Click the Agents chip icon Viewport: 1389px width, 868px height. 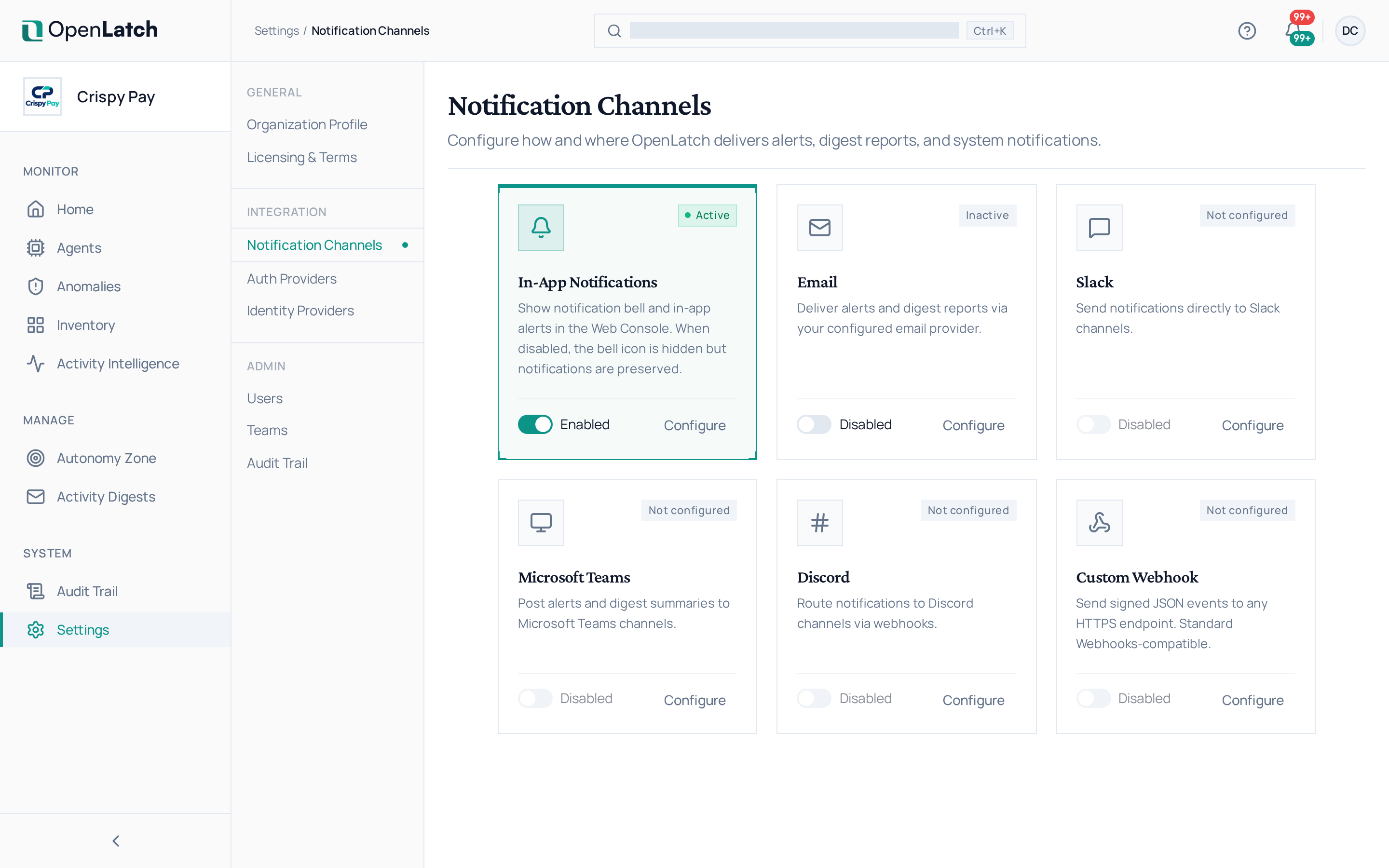[x=36, y=248]
